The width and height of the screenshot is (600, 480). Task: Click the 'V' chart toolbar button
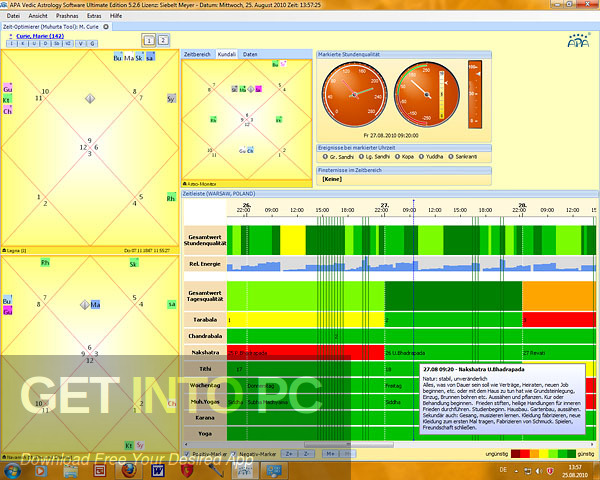pos(81,44)
